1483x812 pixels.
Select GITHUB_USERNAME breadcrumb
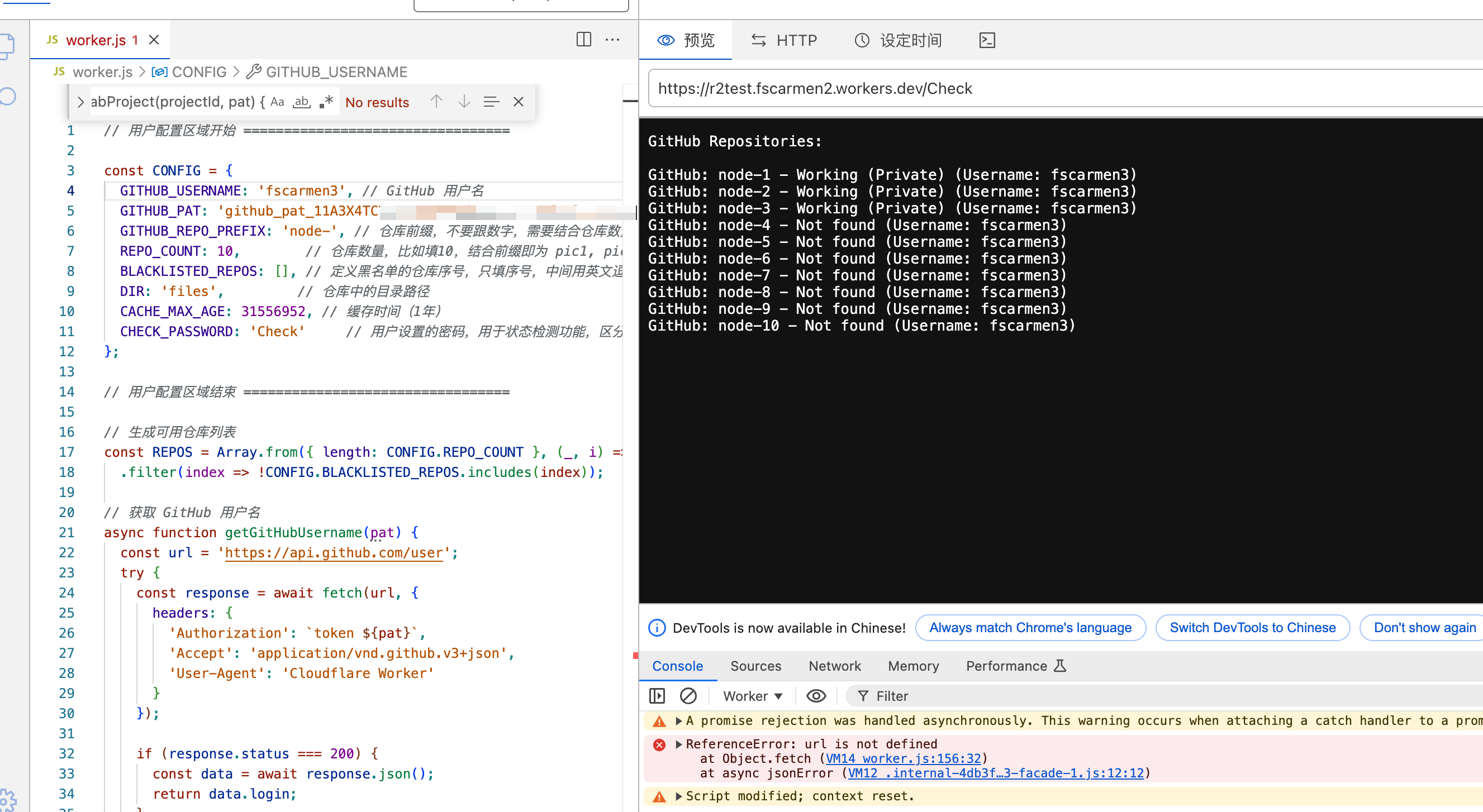coord(336,72)
